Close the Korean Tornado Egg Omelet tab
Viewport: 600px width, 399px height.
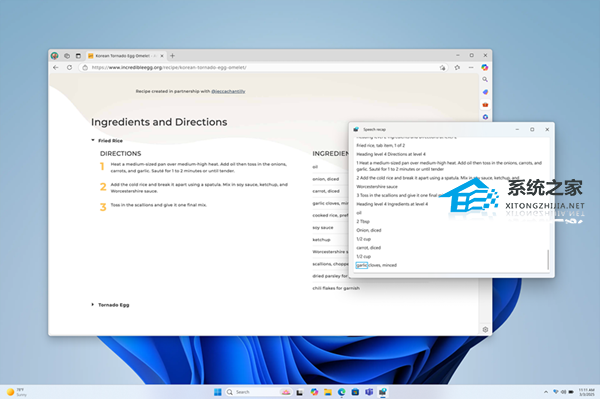[x=162, y=56]
